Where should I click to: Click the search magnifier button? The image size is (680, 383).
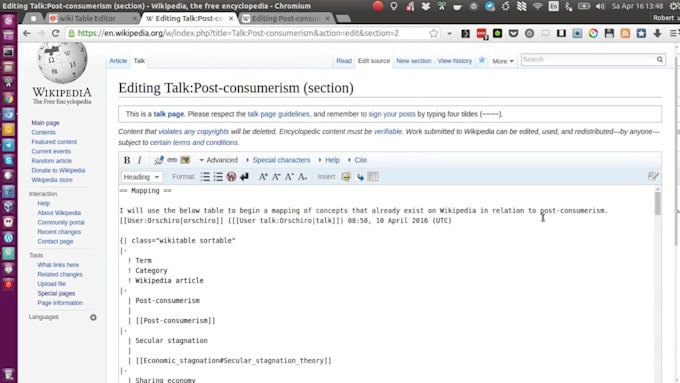(x=660, y=59)
